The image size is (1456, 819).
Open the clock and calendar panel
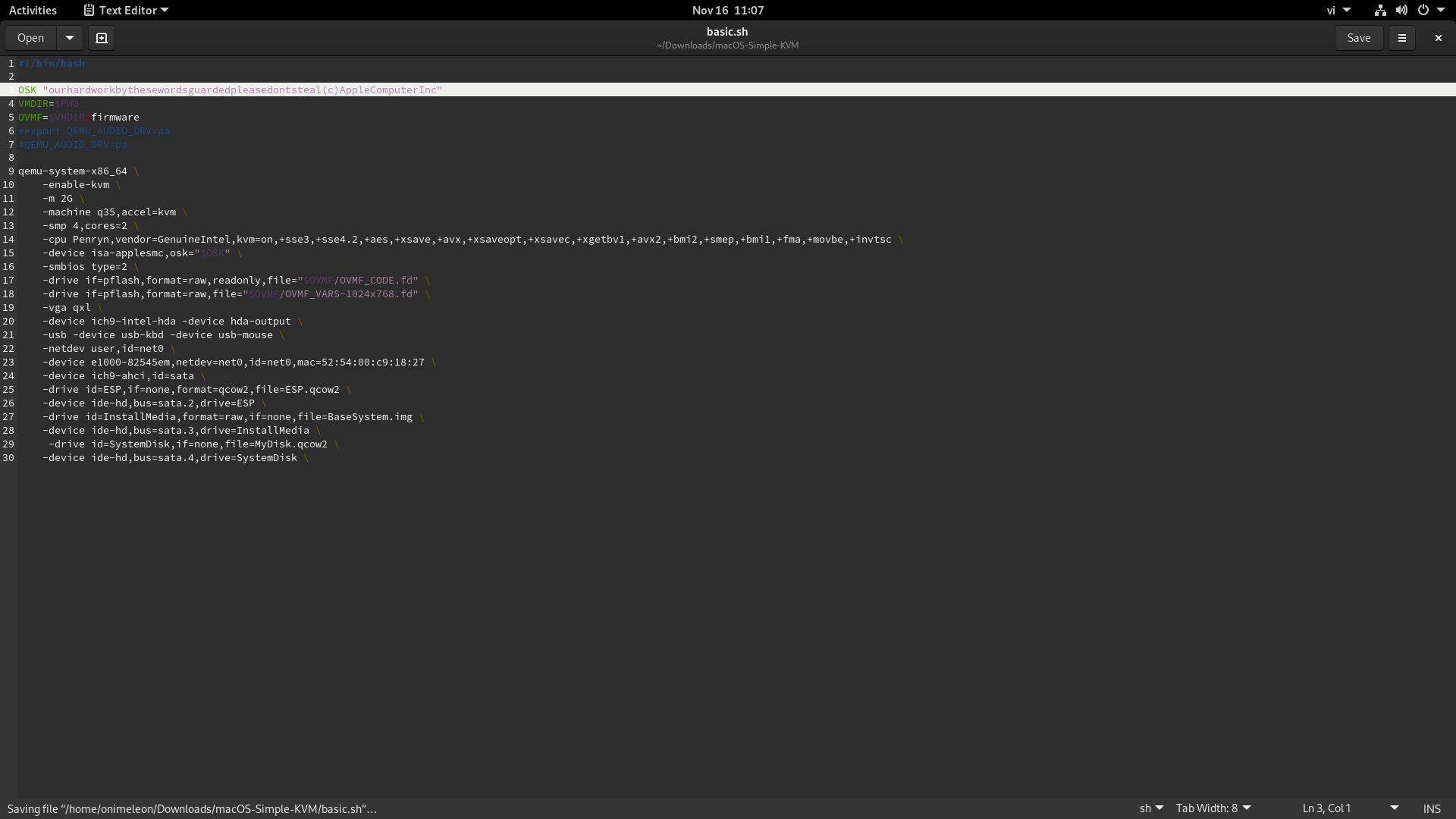tap(727, 11)
